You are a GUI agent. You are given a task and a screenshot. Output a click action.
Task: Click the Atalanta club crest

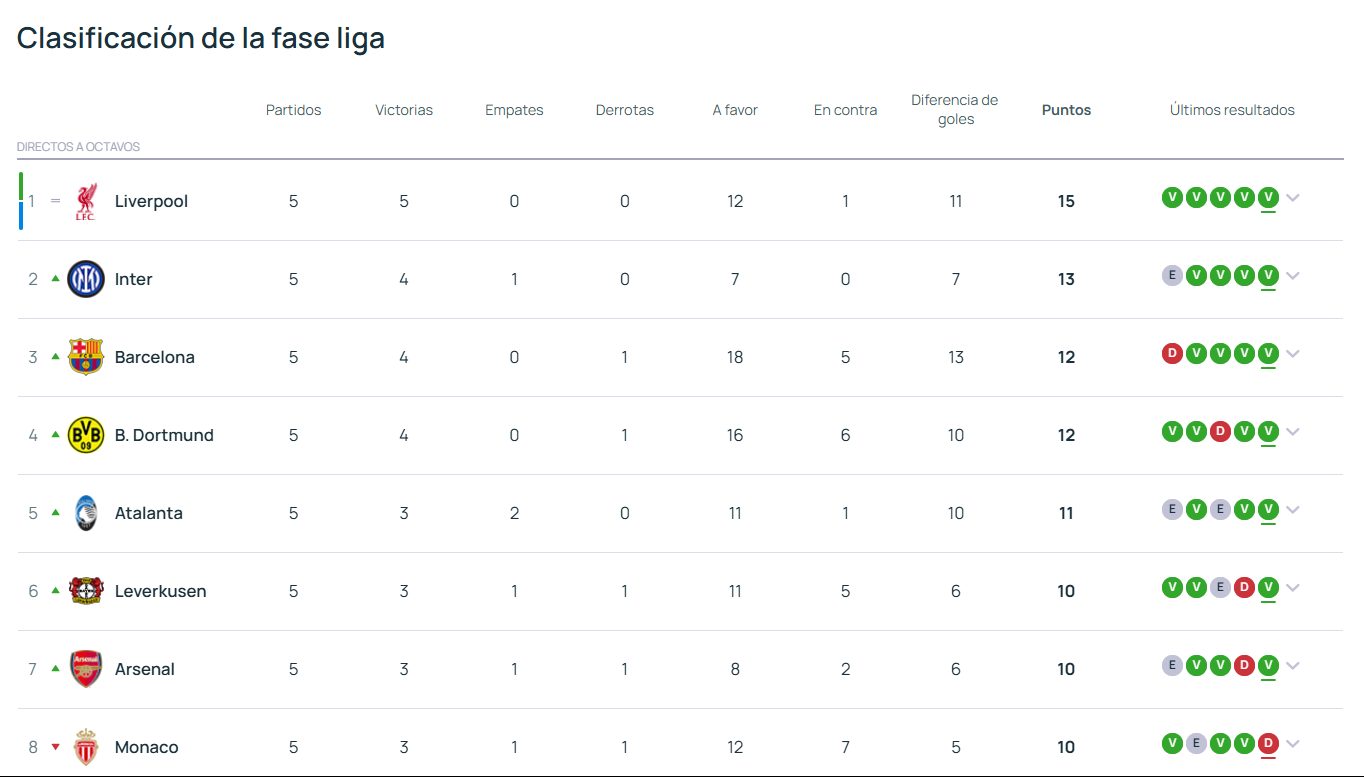click(86, 513)
